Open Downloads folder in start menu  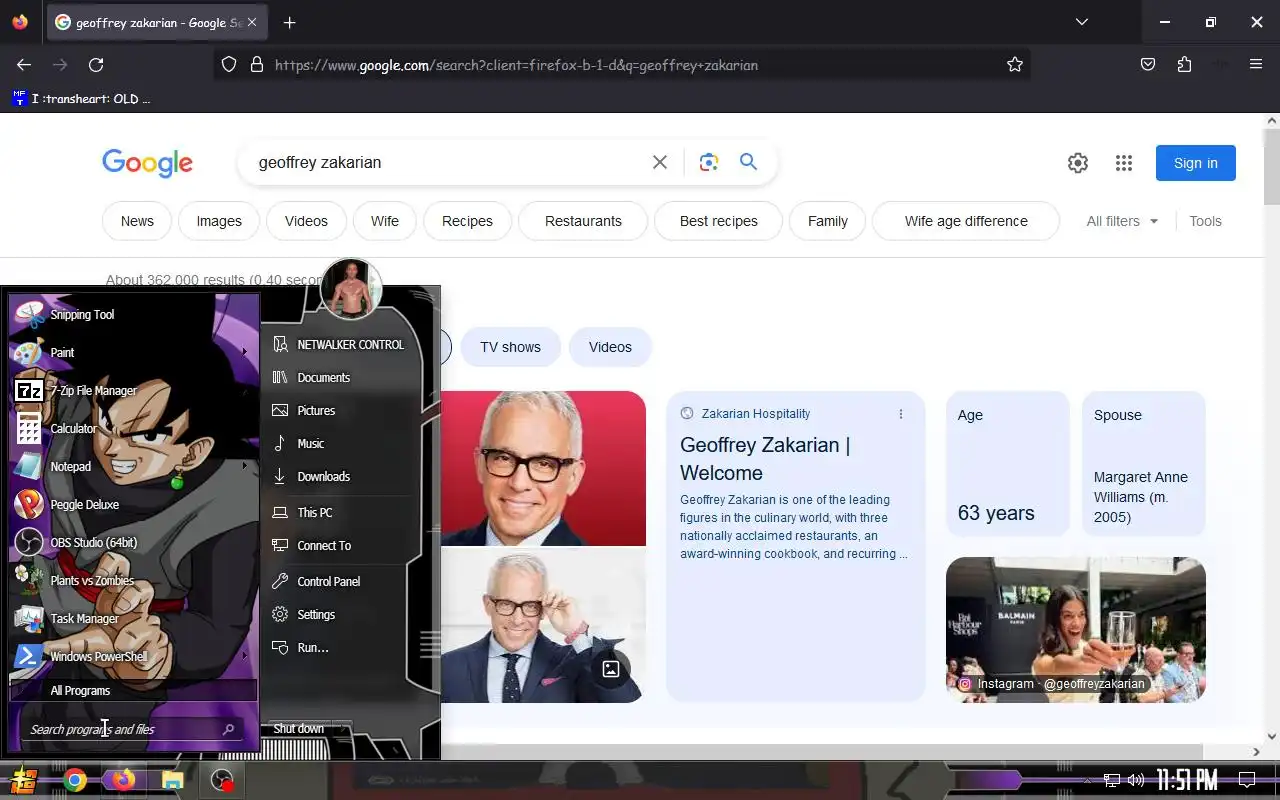(338, 476)
